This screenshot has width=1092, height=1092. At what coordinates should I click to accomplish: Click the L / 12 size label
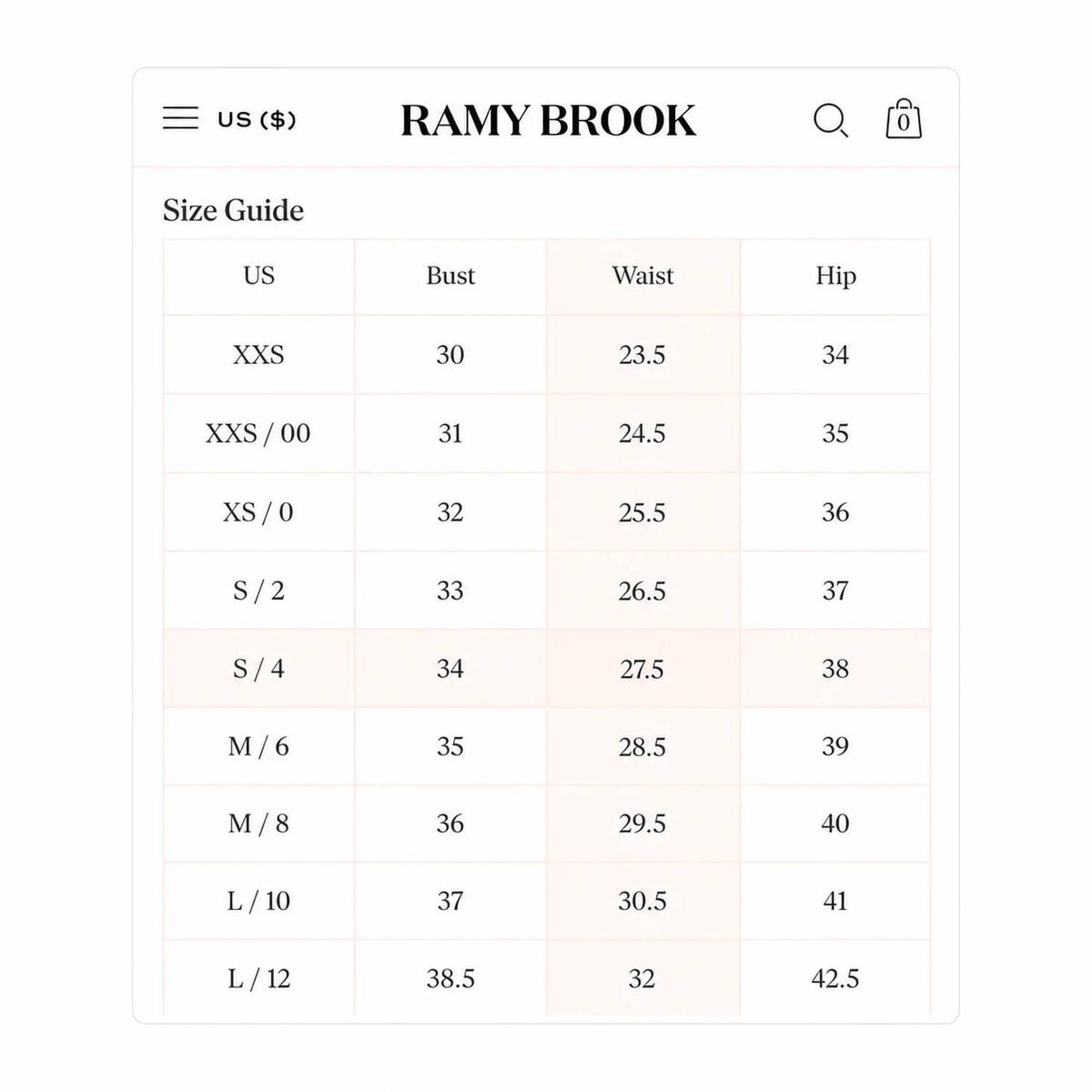click(258, 979)
